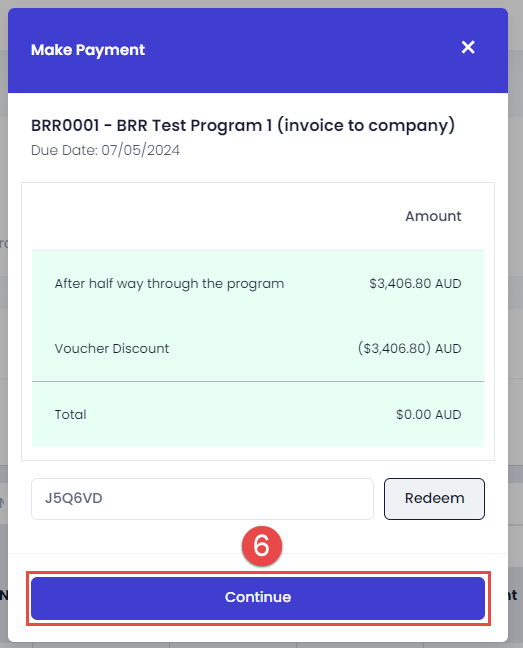Click the horizontal divider above the Total row
This screenshot has width=523, height=648.
click(258, 381)
